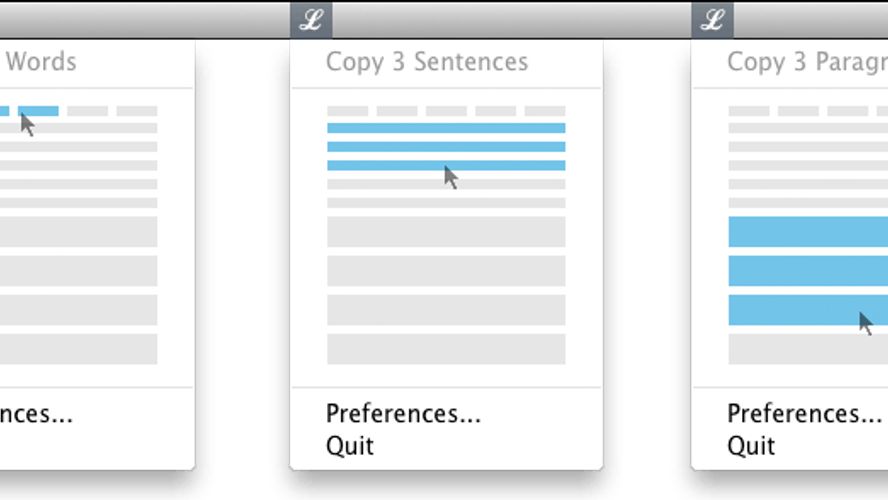Choose the first gray sentence line below the blue lines
888x500 pixels.
tap(446, 184)
